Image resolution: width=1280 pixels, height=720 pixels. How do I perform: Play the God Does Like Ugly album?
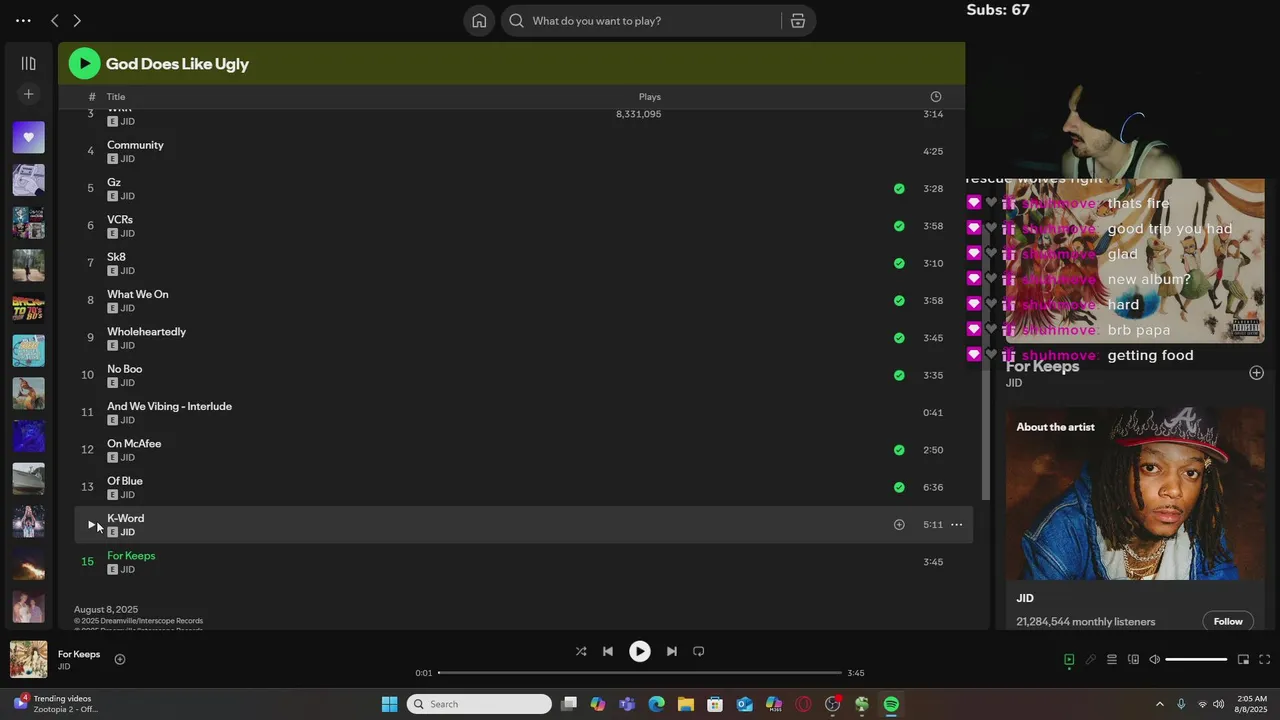pyautogui.click(x=84, y=64)
